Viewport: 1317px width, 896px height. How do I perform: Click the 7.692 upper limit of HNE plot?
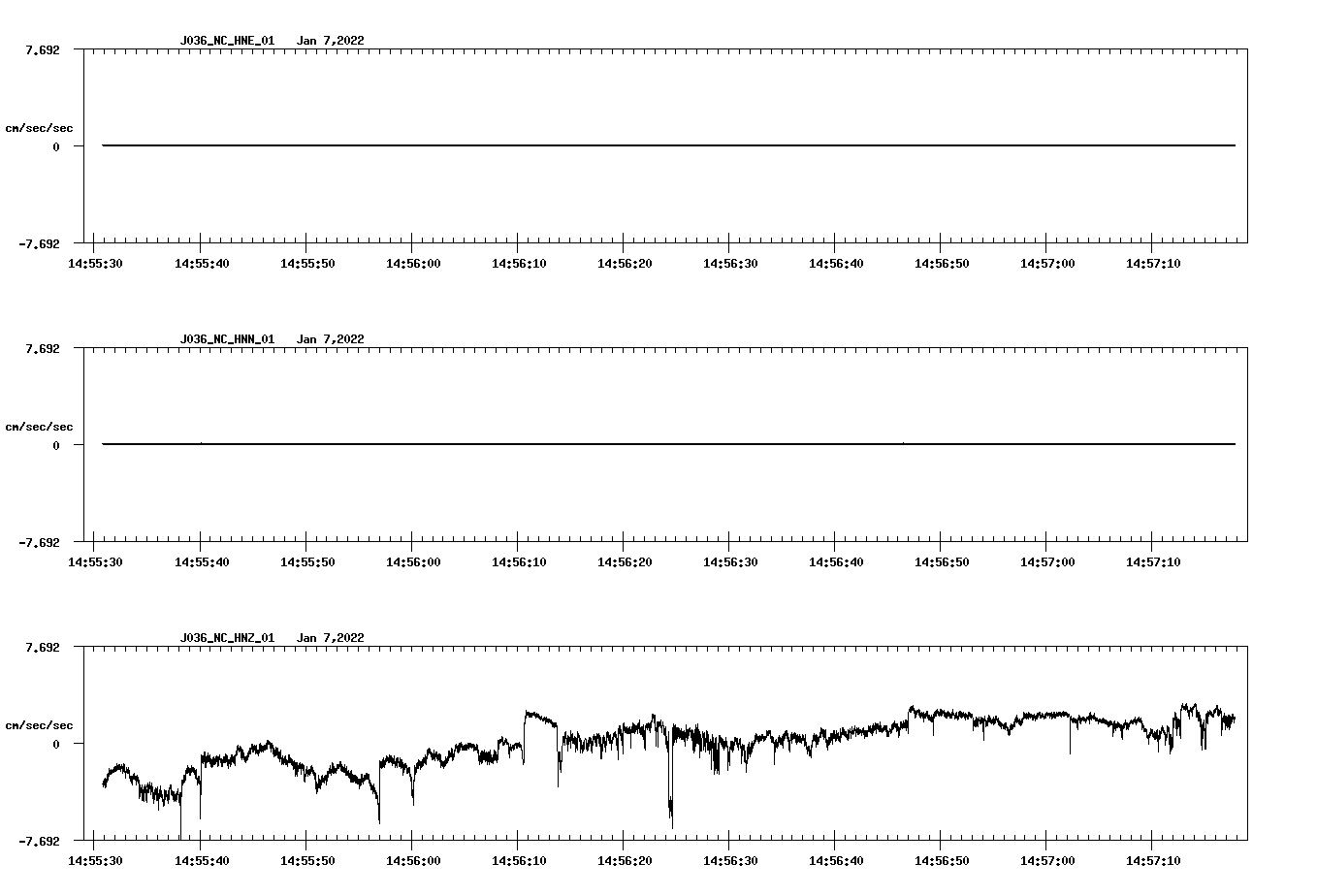coord(42,49)
